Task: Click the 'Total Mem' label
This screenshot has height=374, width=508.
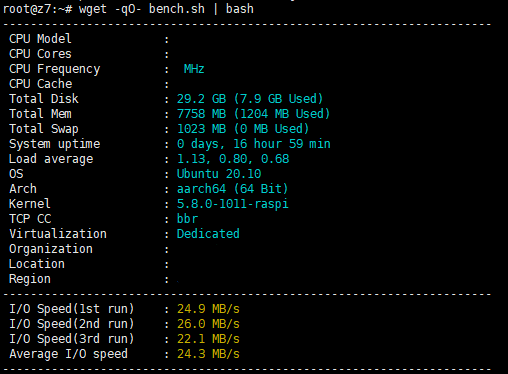Action: click(x=40, y=114)
